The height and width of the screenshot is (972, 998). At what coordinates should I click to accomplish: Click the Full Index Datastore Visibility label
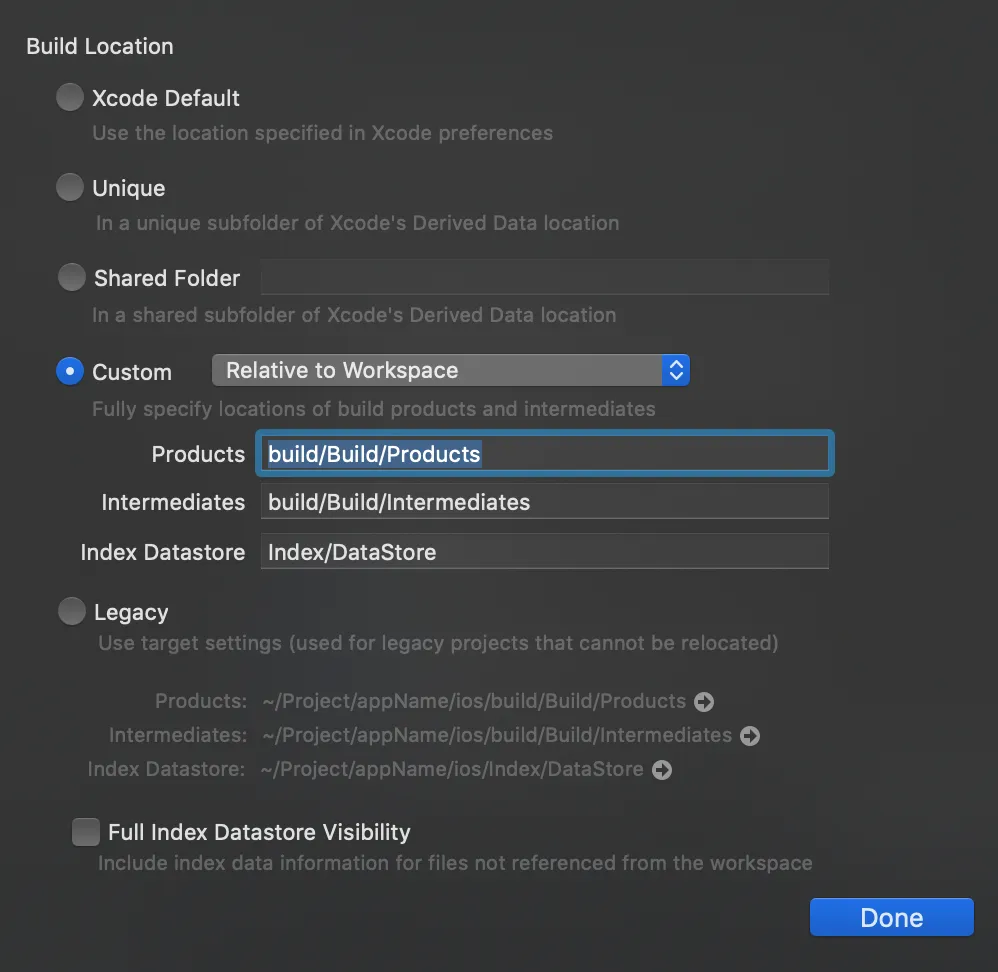[x=259, y=832]
